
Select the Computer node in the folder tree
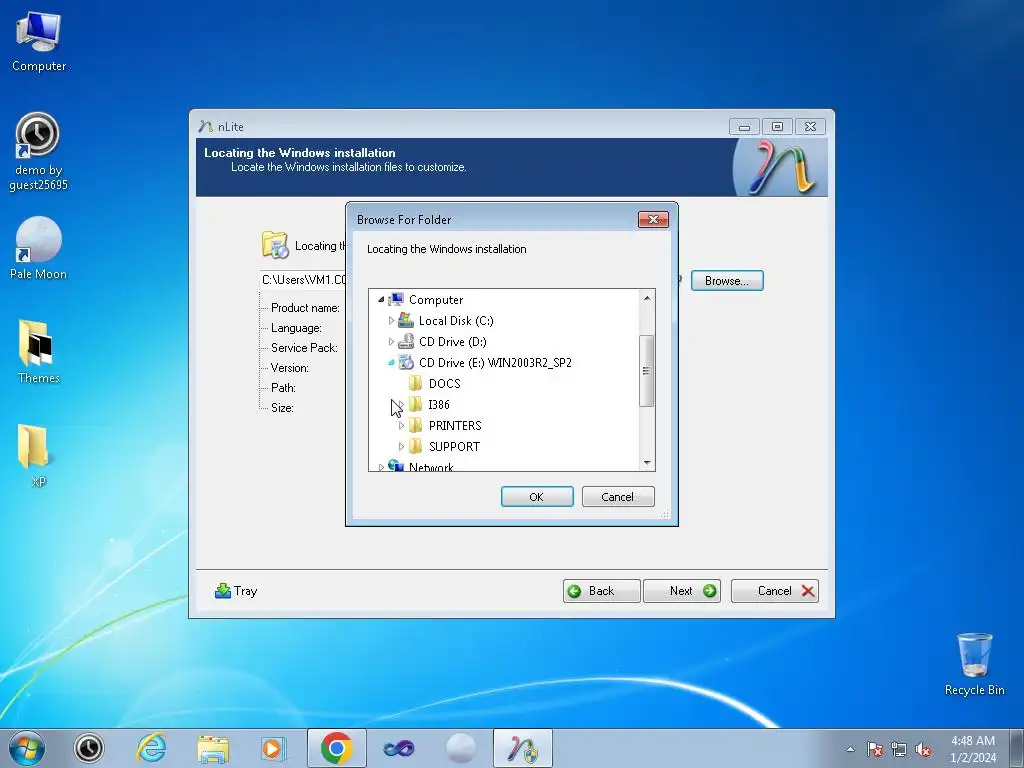[436, 300]
